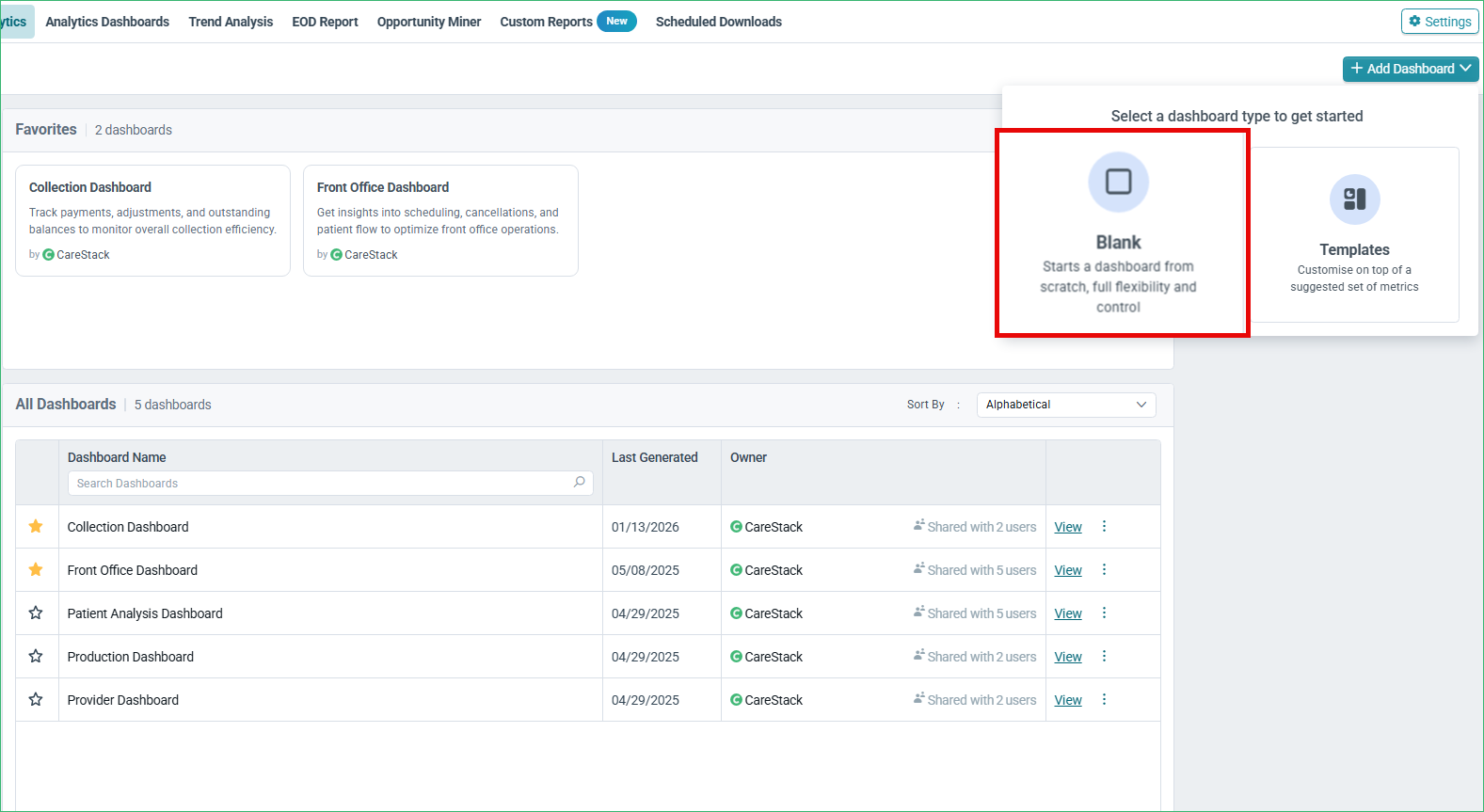Open the Sort By Alphabetical dropdown
Screen dimensions: 1484x812
pos(1066,405)
